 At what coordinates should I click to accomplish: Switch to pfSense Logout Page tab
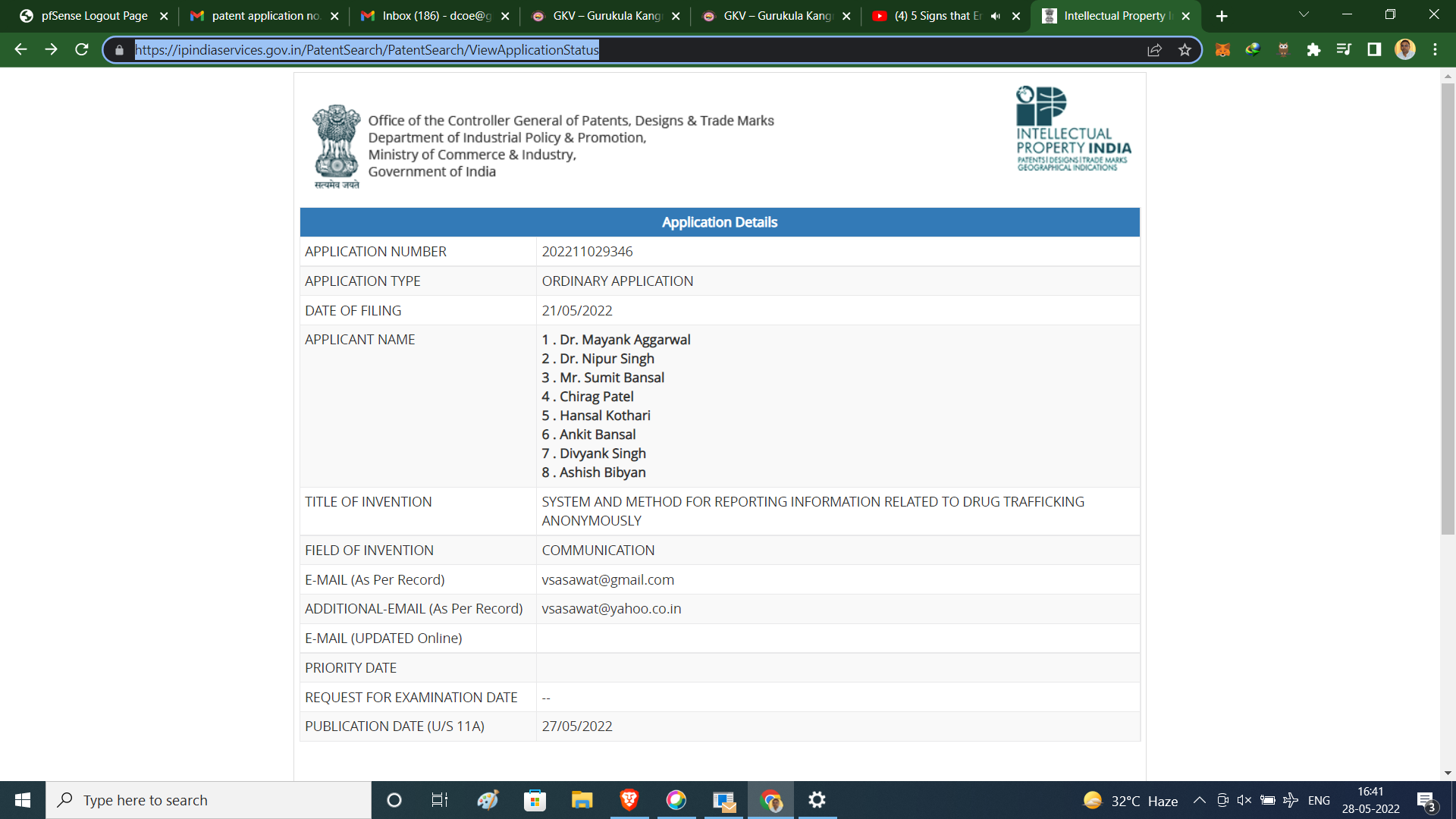[94, 16]
